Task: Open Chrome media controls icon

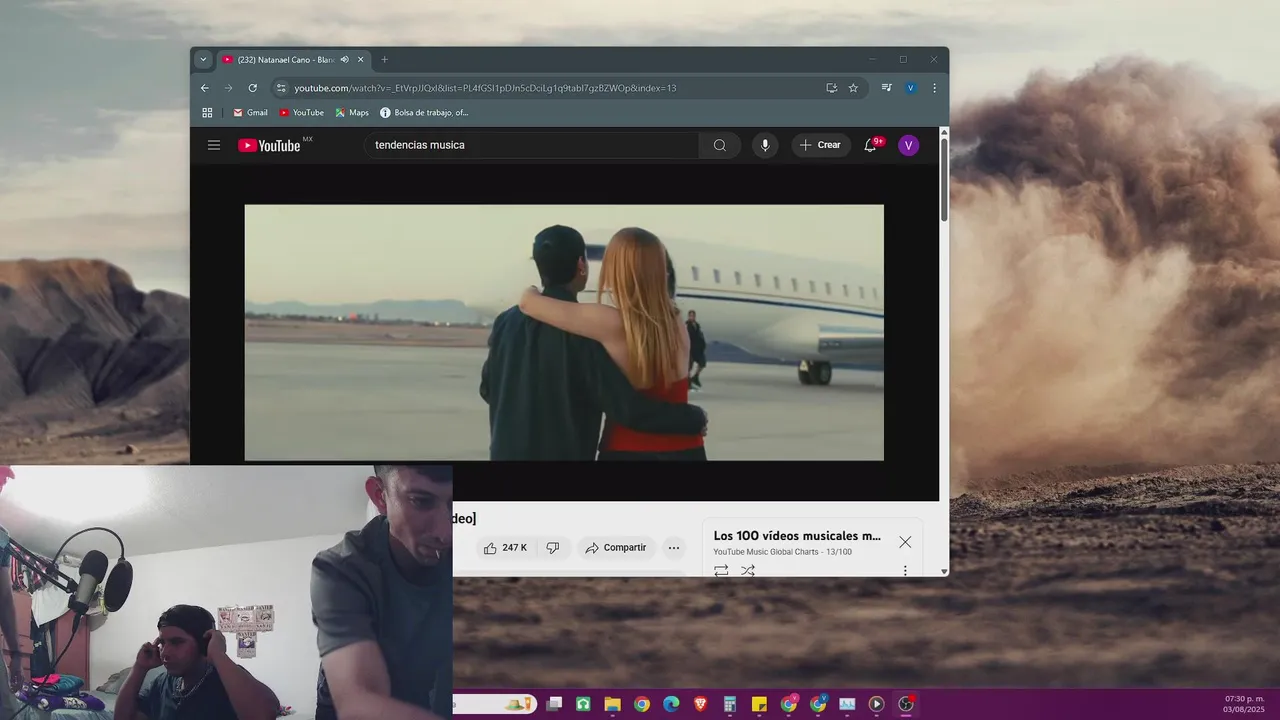Action: point(886,88)
